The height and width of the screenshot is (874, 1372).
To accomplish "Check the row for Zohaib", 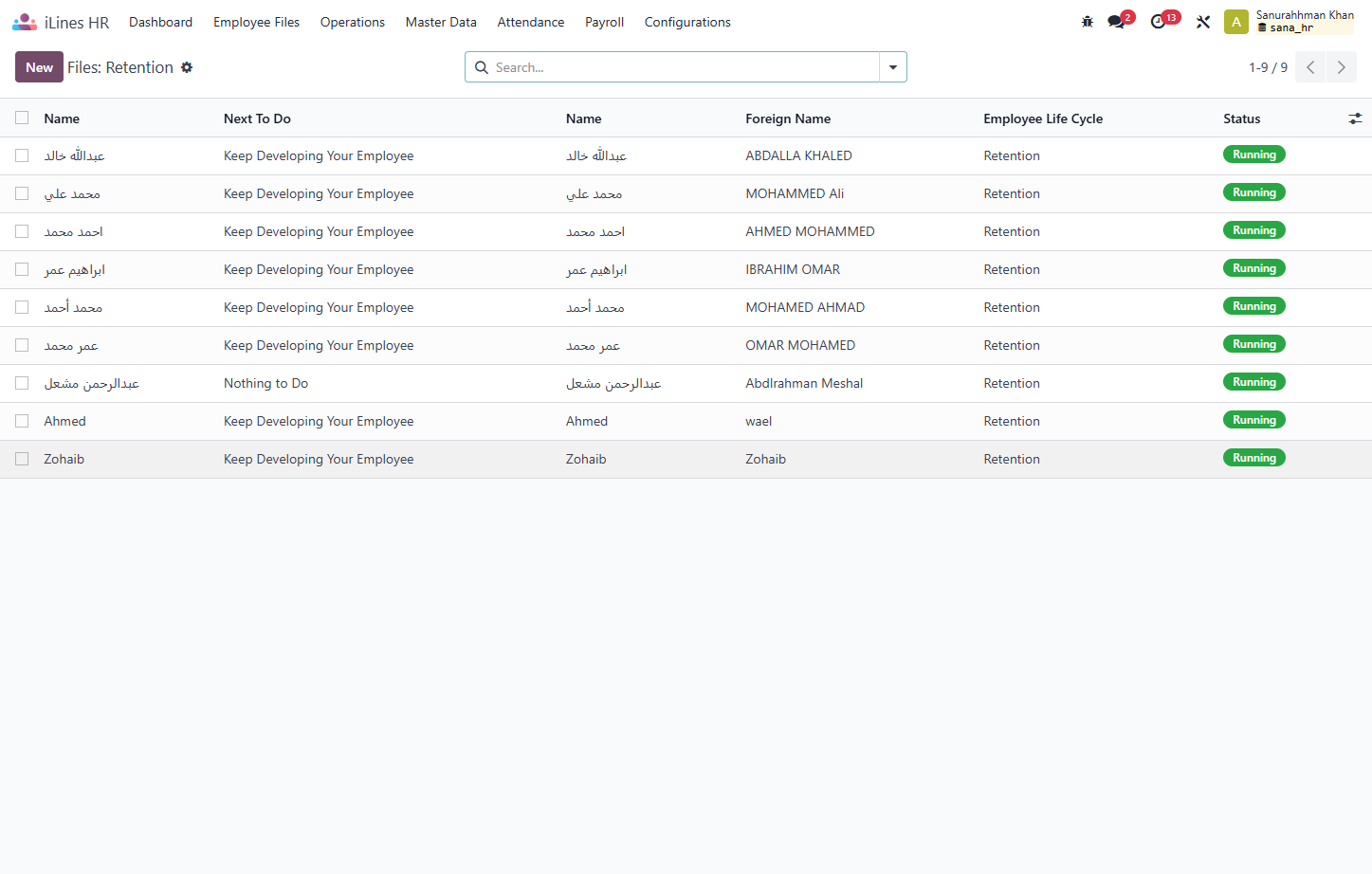I will pyautogui.click(x=22, y=459).
